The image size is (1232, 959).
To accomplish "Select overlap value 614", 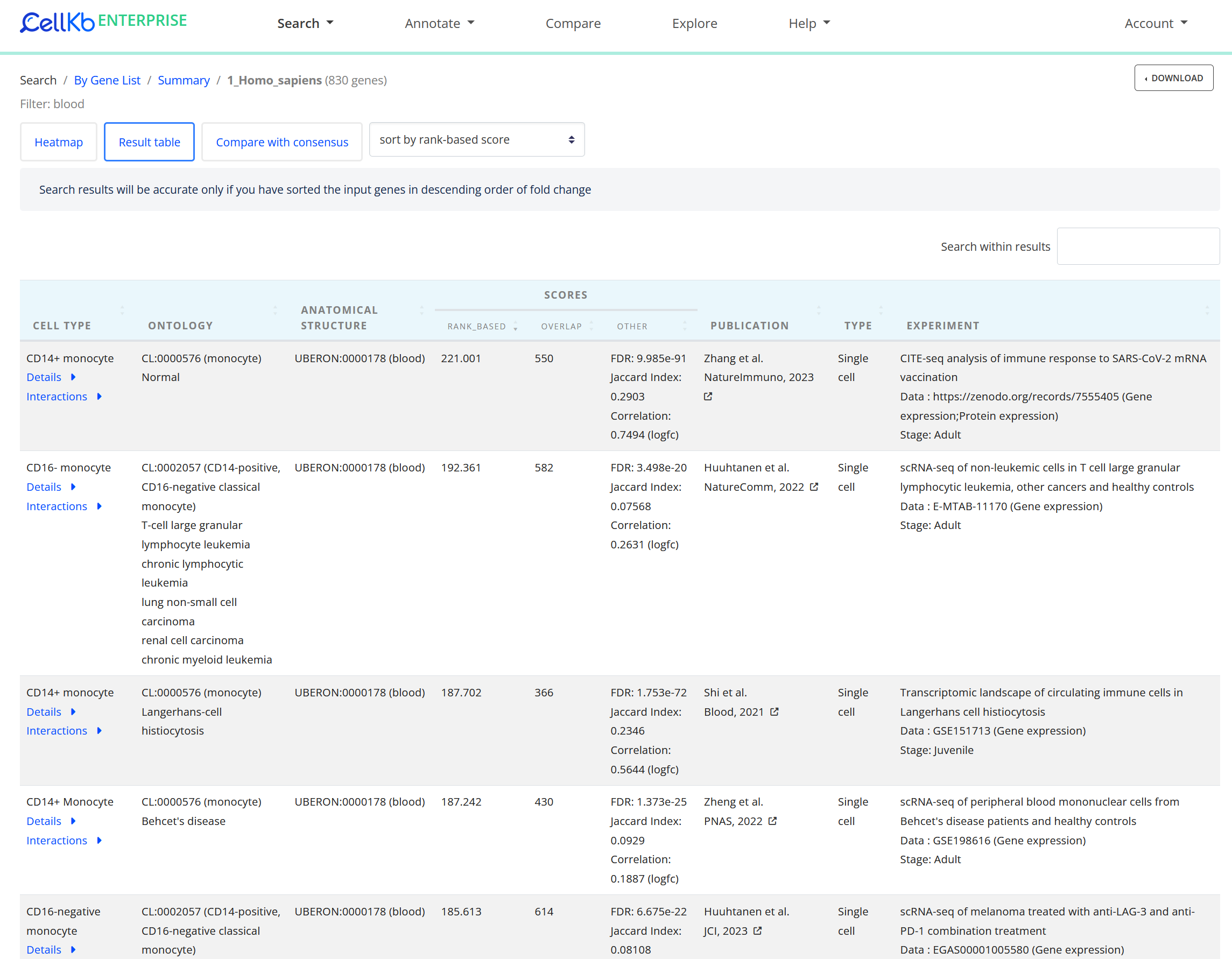I will (x=544, y=912).
